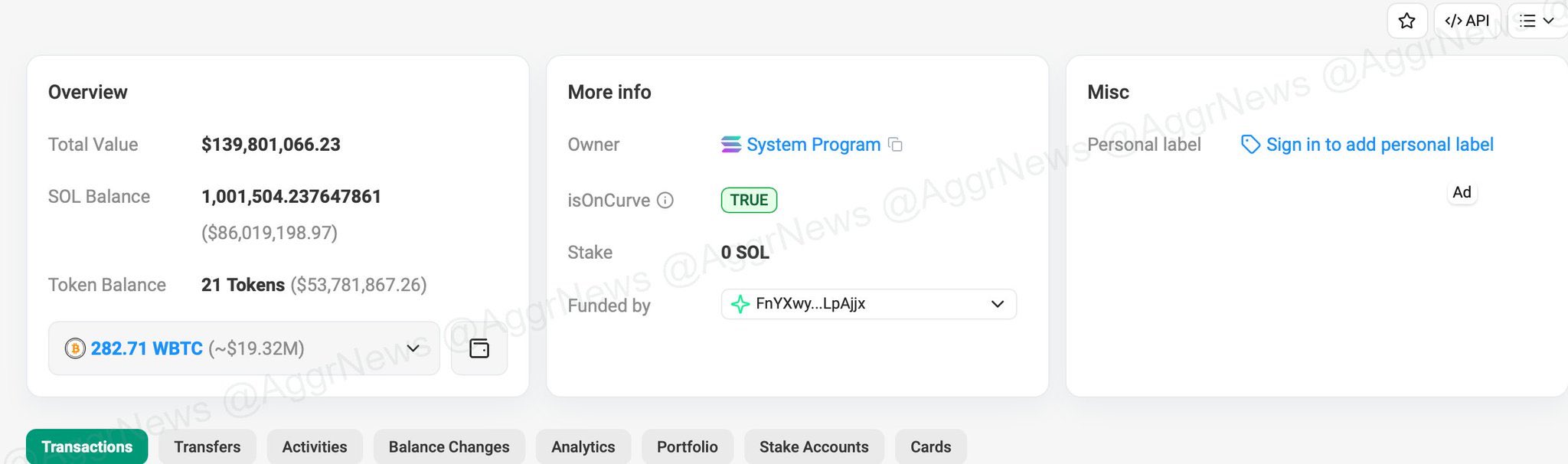
Task: Click the TRUE isOnCurve badge
Action: tap(749, 200)
